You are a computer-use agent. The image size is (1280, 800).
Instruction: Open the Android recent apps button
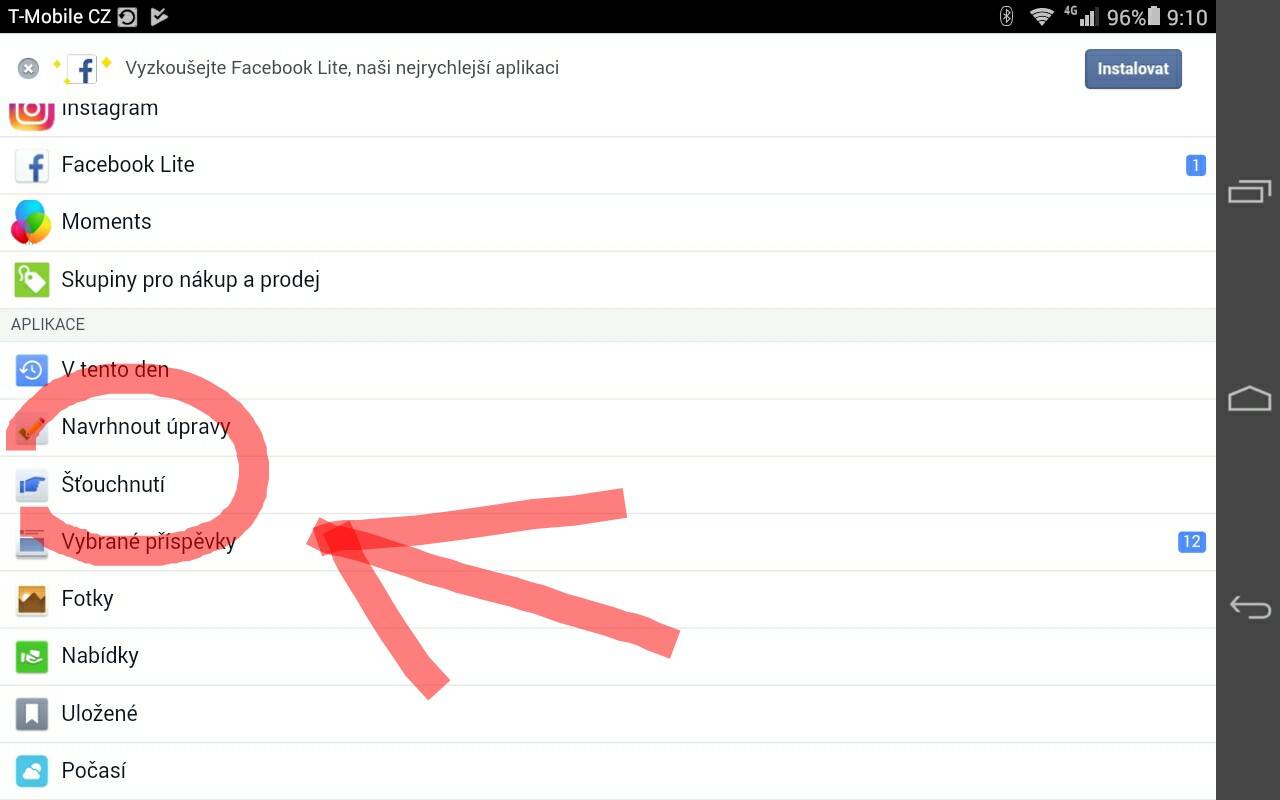click(x=1249, y=191)
